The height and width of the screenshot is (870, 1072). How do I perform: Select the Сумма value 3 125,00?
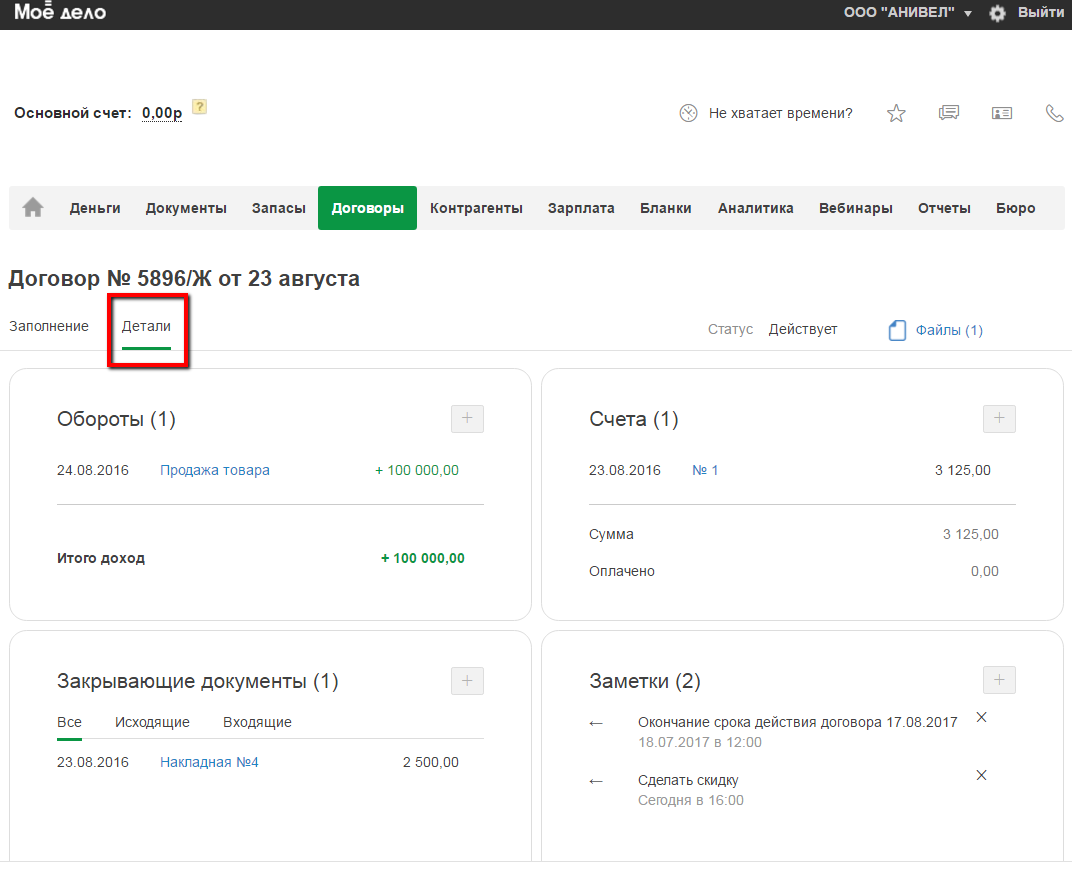point(970,534)
